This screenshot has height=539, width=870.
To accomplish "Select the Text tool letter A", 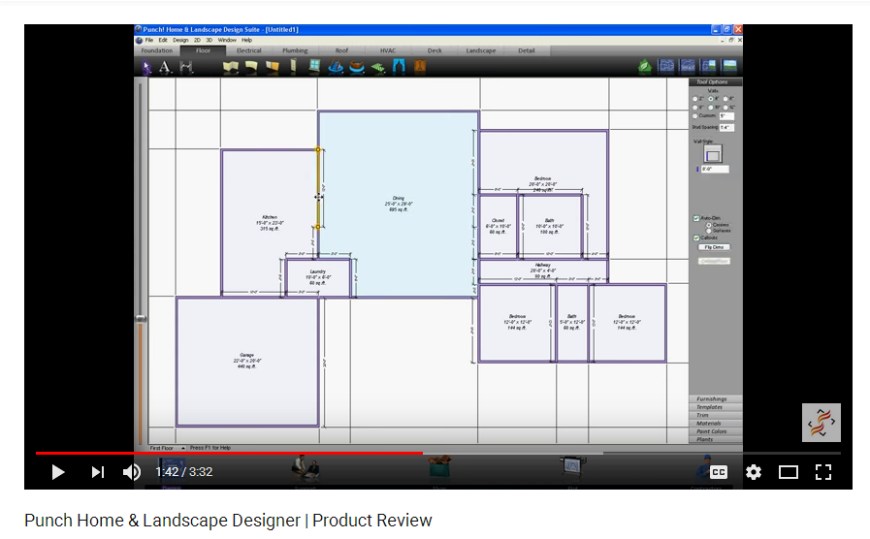I will (x=165, y=68).
